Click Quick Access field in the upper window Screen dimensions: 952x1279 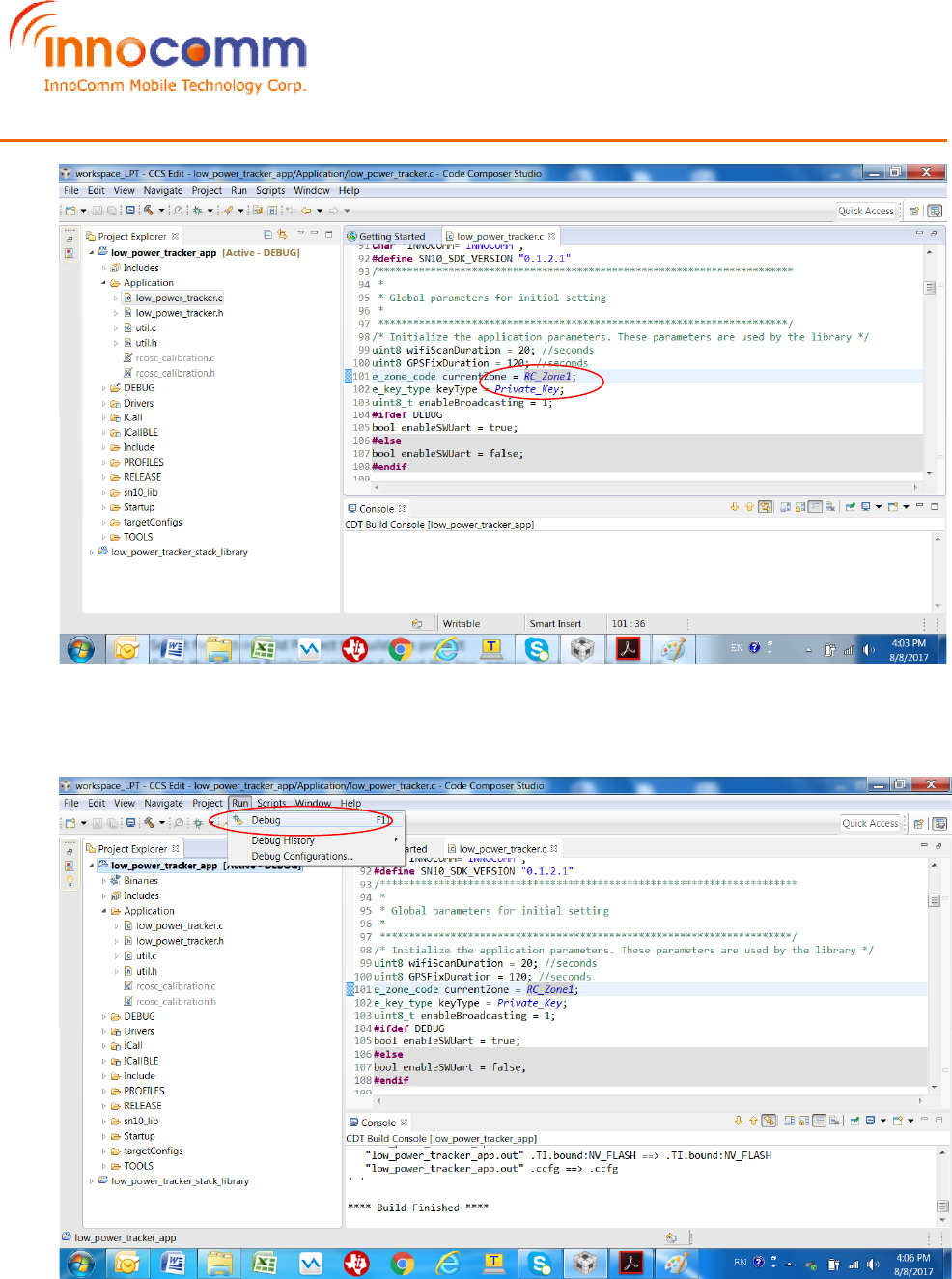(x=866, y=211)
